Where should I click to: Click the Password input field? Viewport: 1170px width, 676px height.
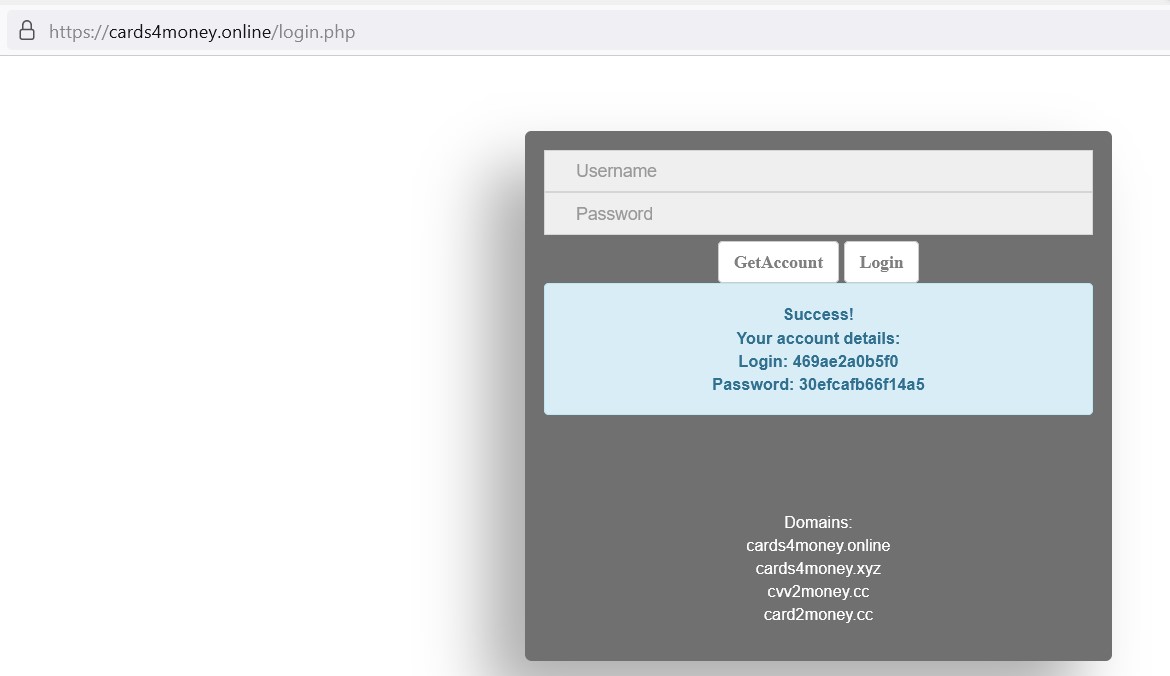click(818, 213)
